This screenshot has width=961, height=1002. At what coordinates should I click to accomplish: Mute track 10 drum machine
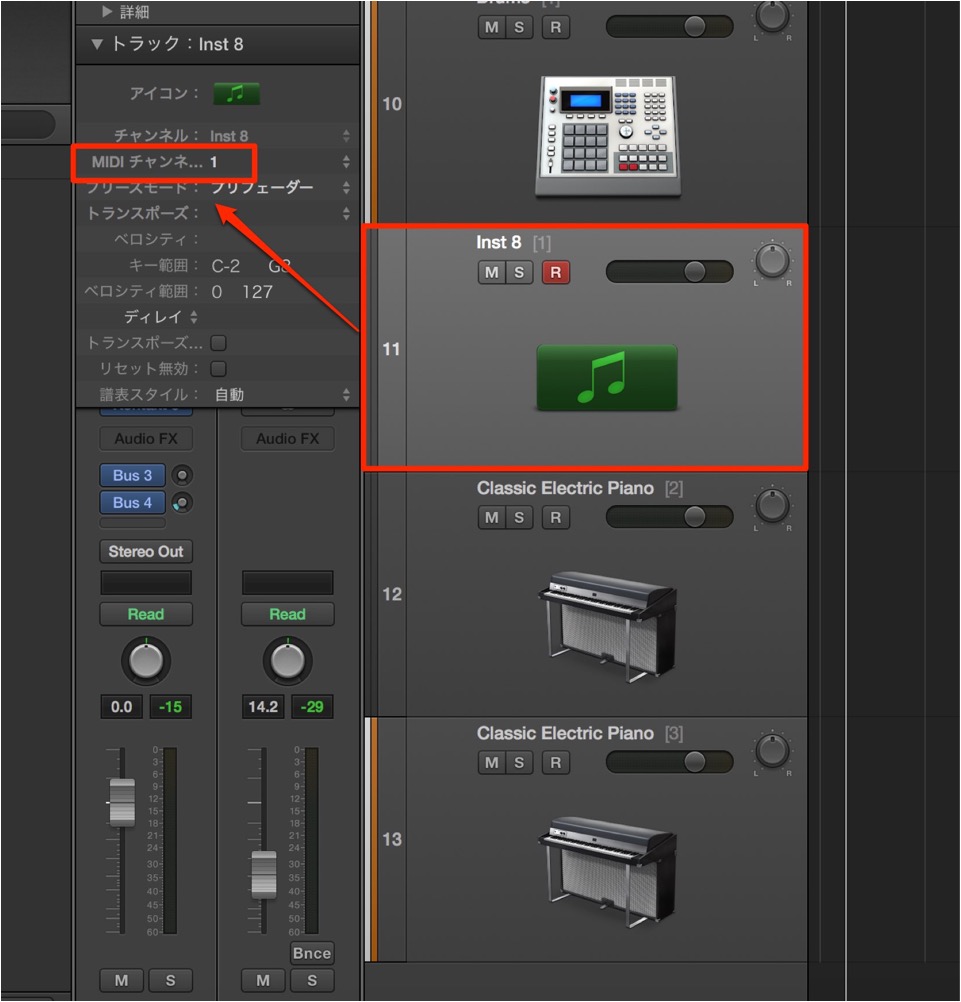coord(491,27)
